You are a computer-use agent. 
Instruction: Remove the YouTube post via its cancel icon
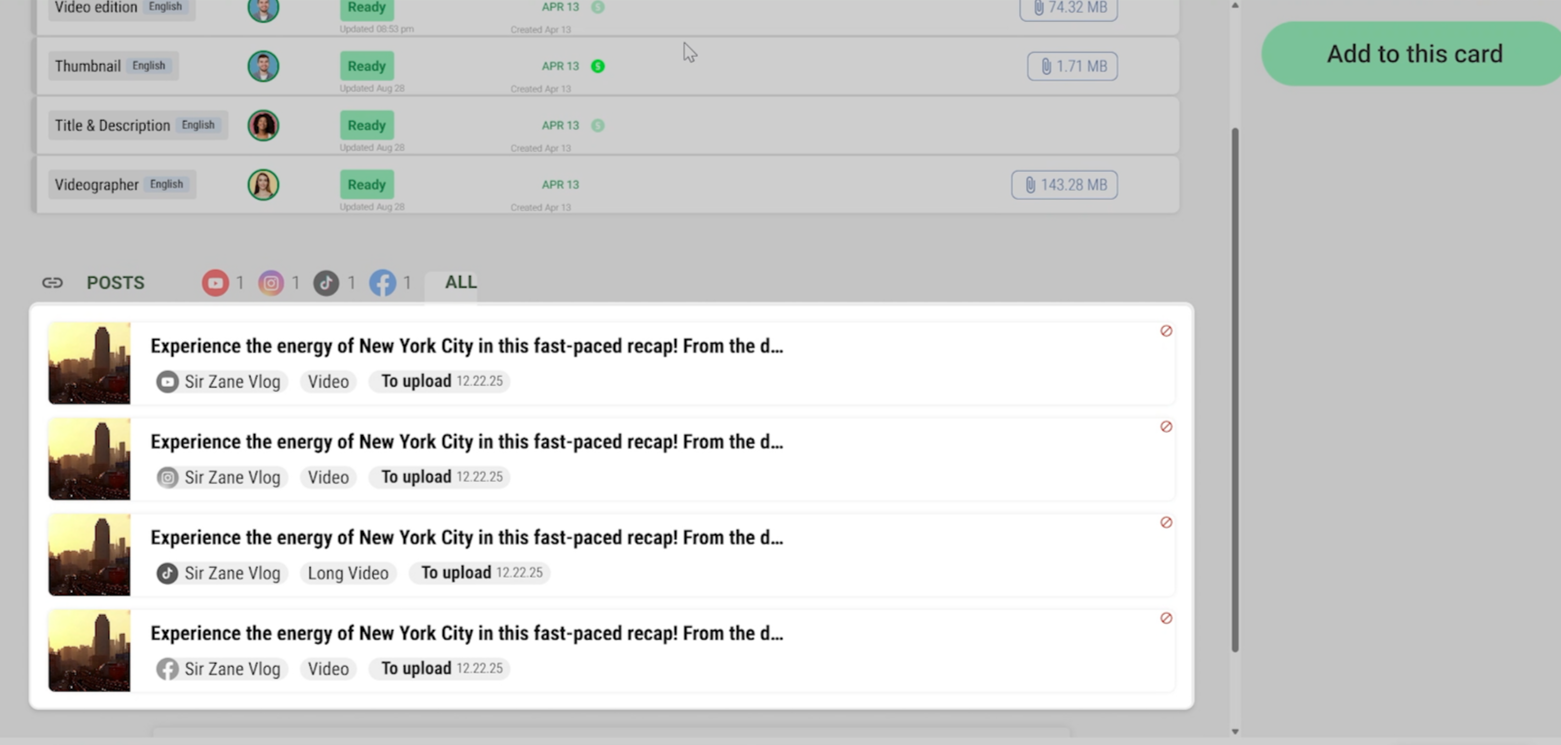[x=1166, y=331]
